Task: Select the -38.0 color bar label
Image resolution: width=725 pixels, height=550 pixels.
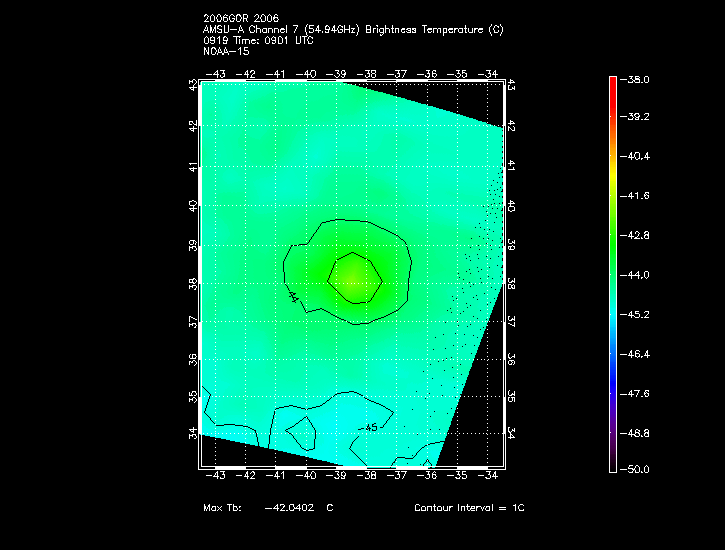Action: 638,79
